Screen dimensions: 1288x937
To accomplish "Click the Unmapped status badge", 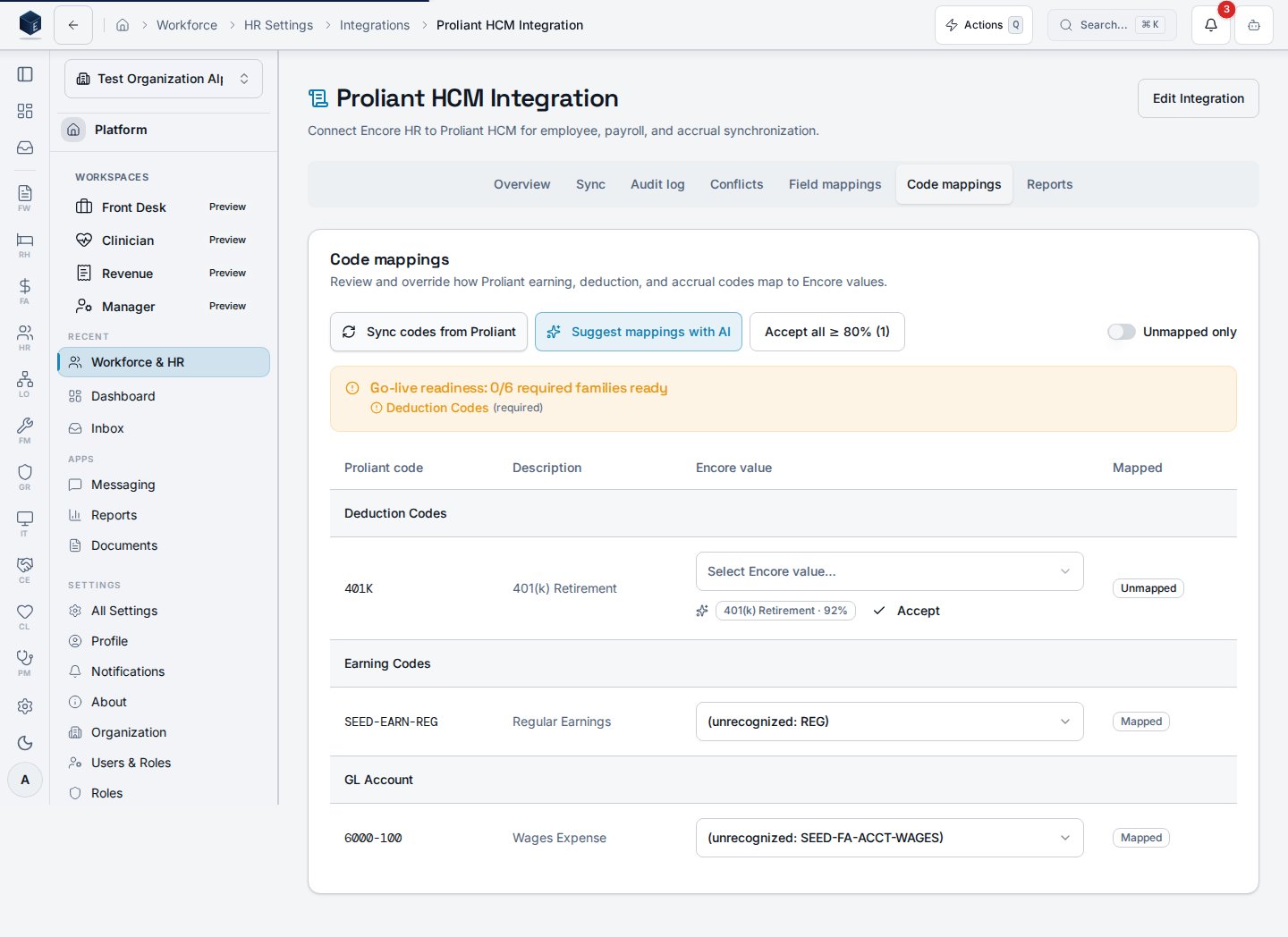I will 1148,588.
